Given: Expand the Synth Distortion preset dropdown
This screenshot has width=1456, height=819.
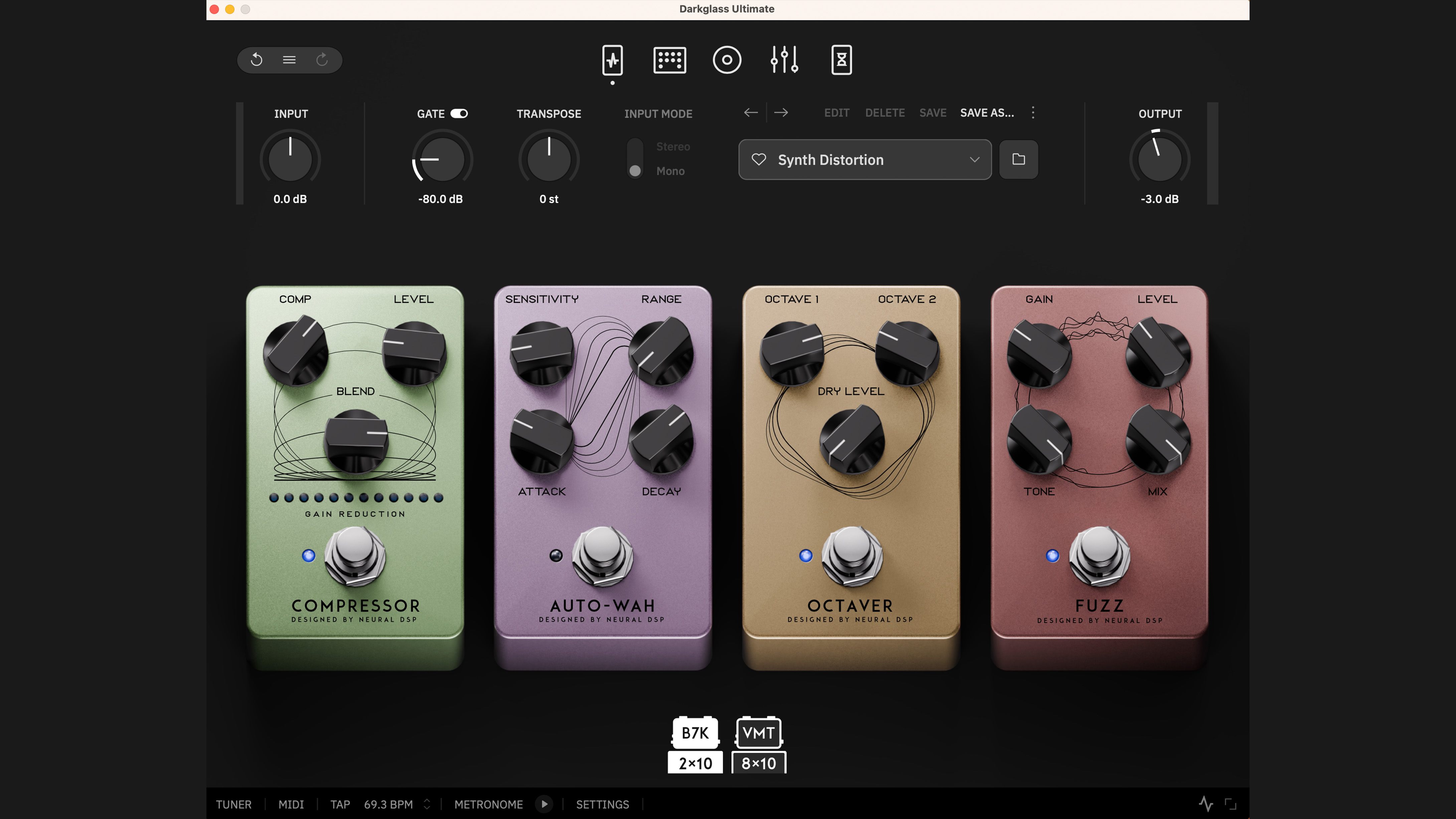Looking at the screenshot, I should (974, 159).
